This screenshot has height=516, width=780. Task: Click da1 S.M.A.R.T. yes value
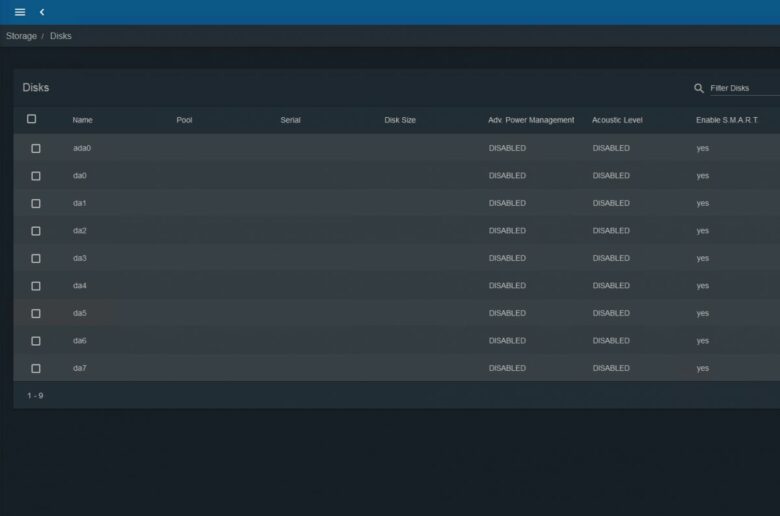tap(703, 203)
